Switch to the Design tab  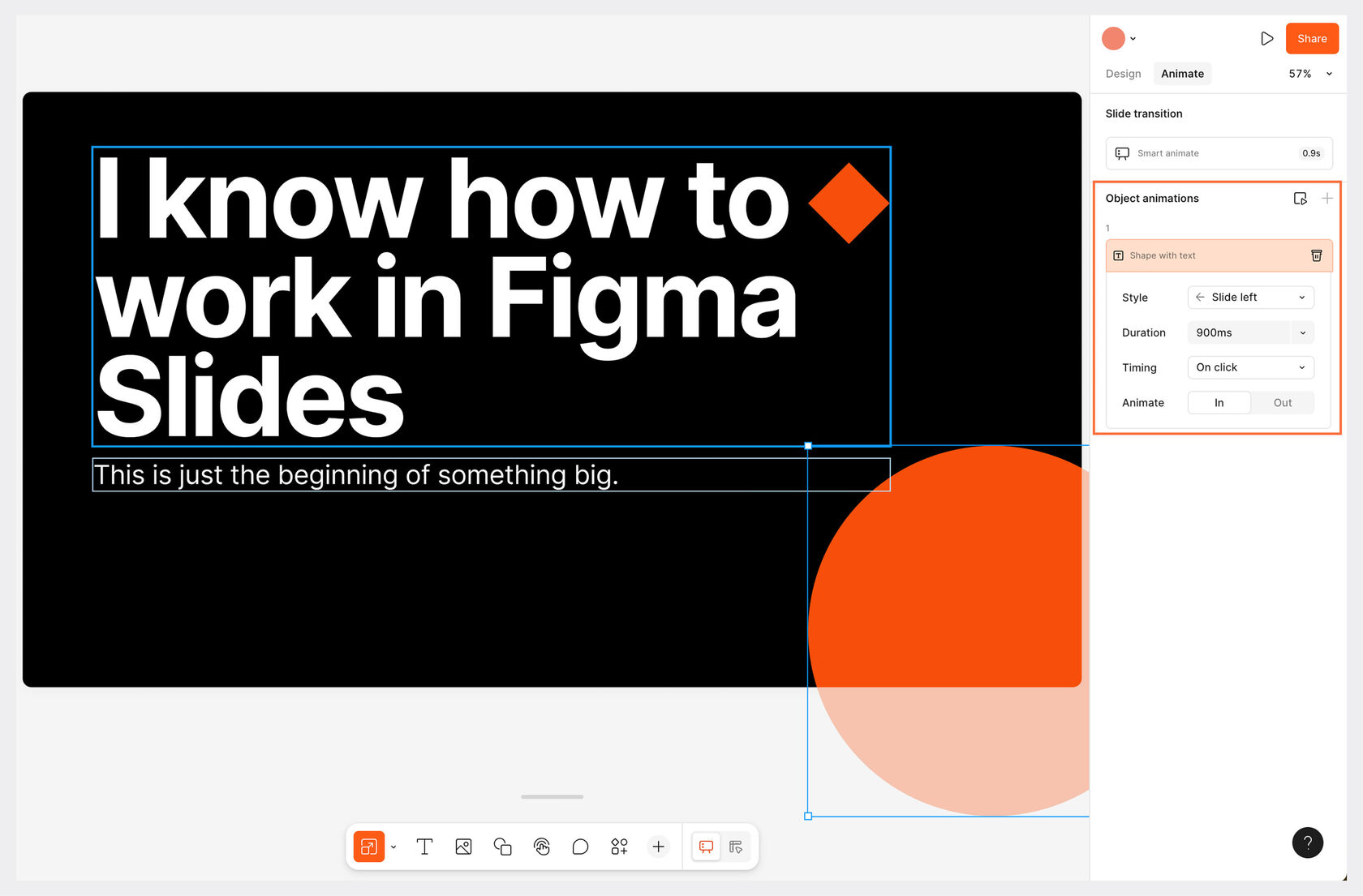[1122, 73]
